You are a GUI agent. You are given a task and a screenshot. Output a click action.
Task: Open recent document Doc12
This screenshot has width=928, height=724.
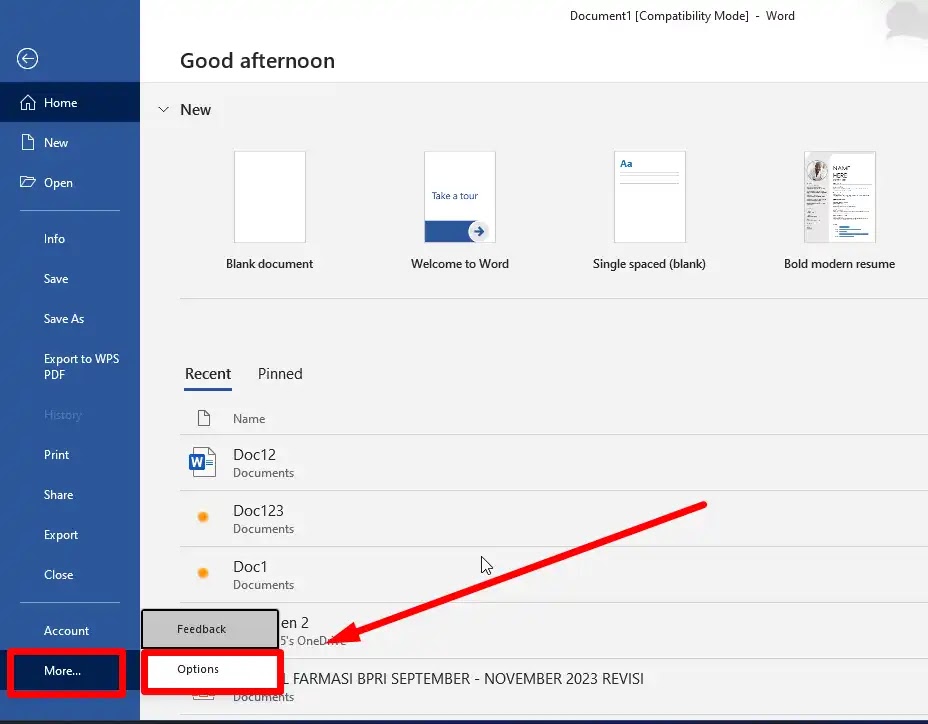(553, 462)
